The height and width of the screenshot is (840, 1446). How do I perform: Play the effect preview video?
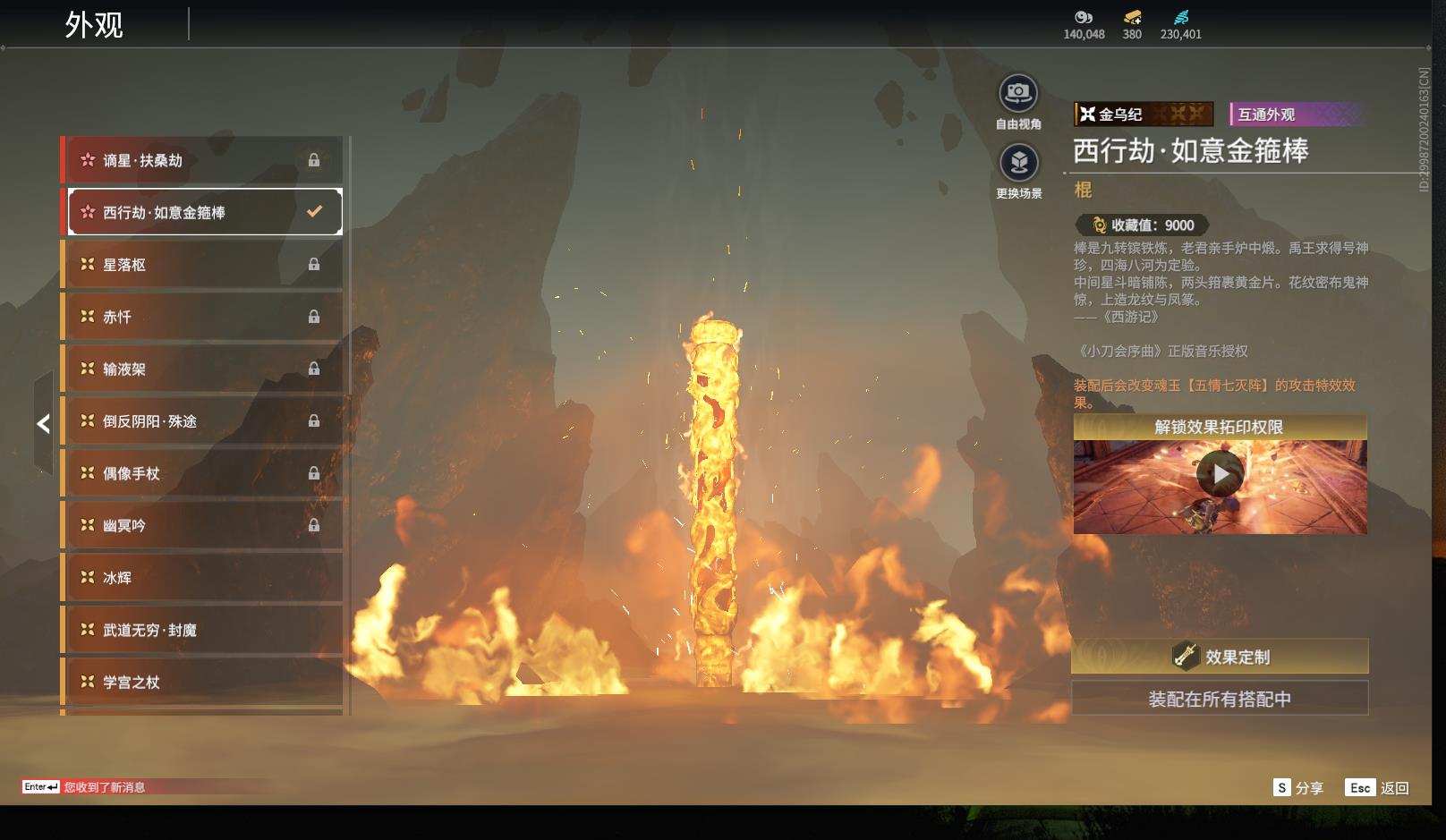point(1221,474)
